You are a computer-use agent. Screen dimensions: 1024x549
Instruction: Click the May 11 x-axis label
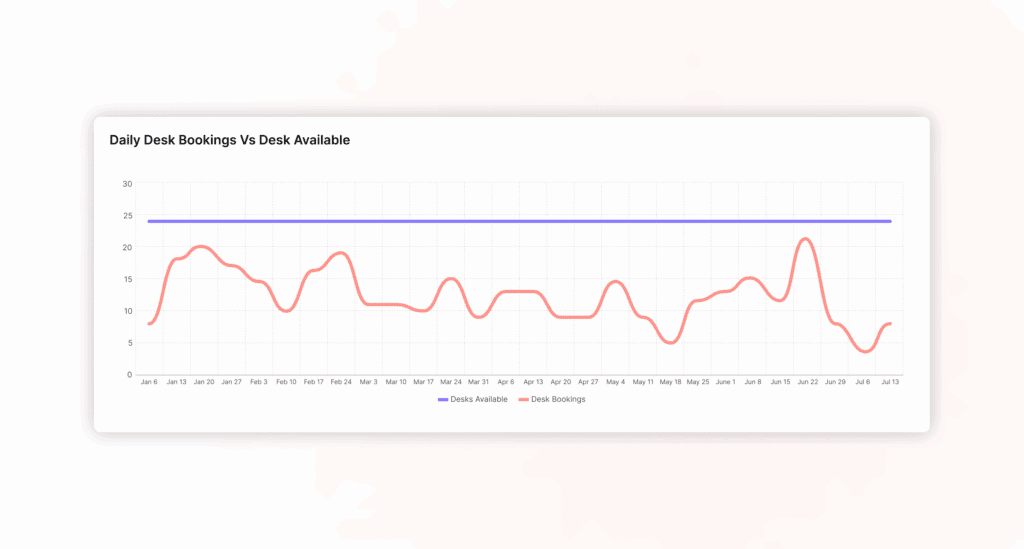point(643,382)
